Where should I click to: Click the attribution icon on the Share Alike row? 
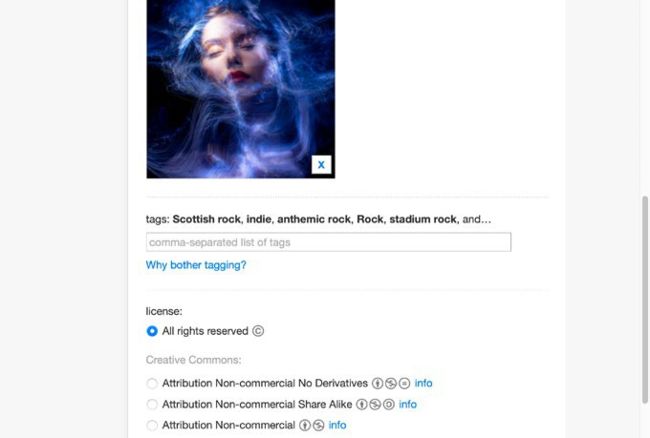click(362, 404)
